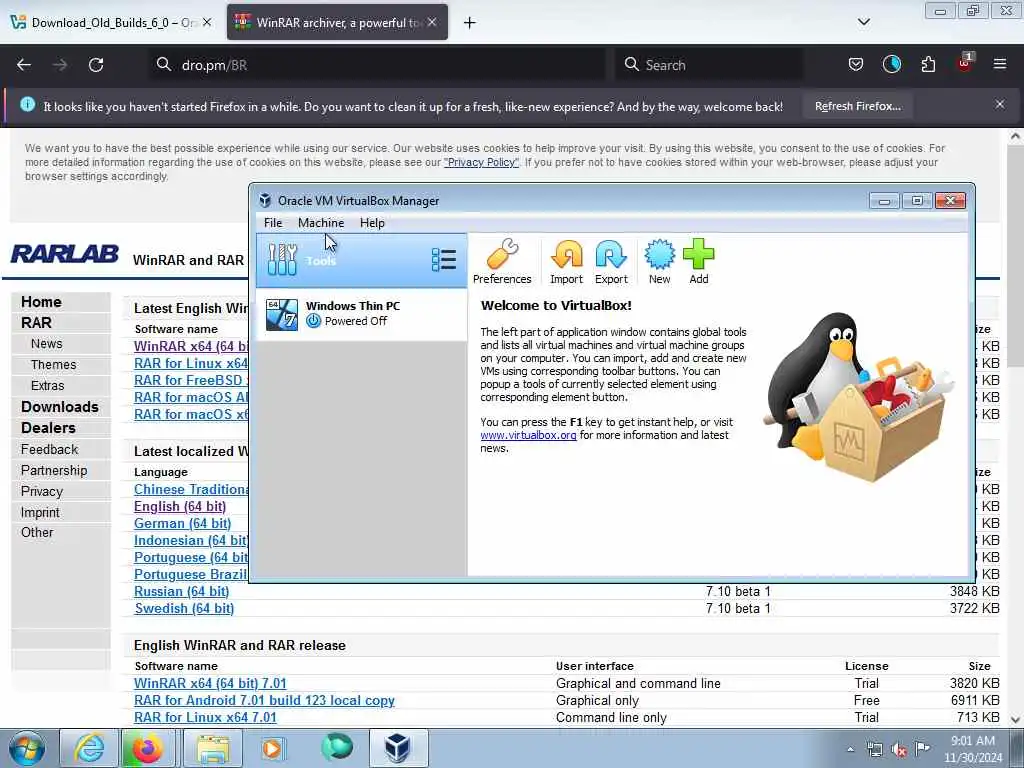1024x768 pixels.
Task: Click the forward navigation arrow
Action: pos(60,65)
